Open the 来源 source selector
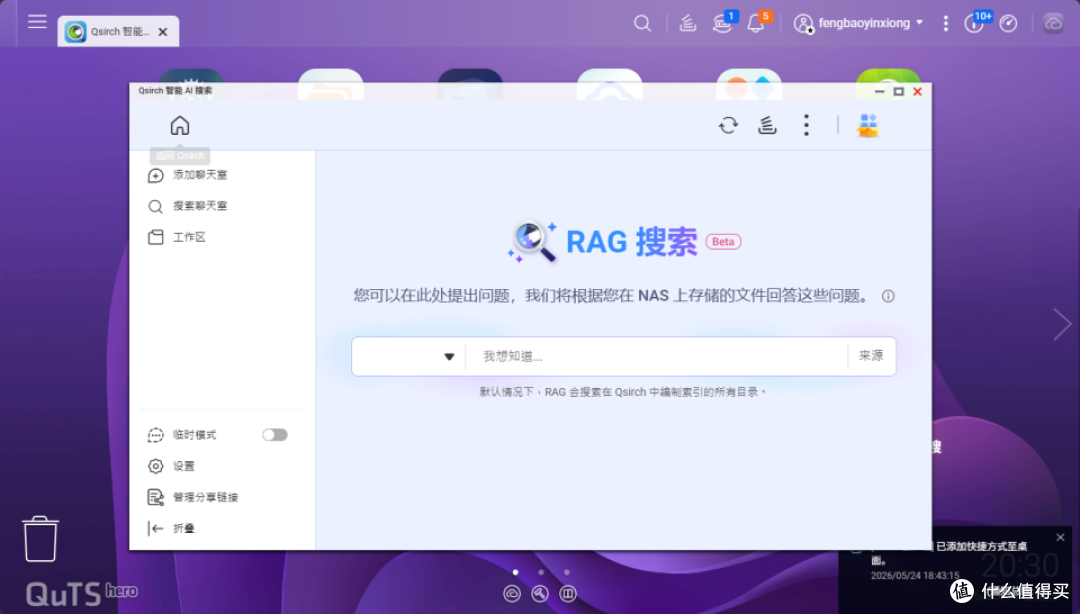Screen dimensions: 1080x614 tap(871, 356)
